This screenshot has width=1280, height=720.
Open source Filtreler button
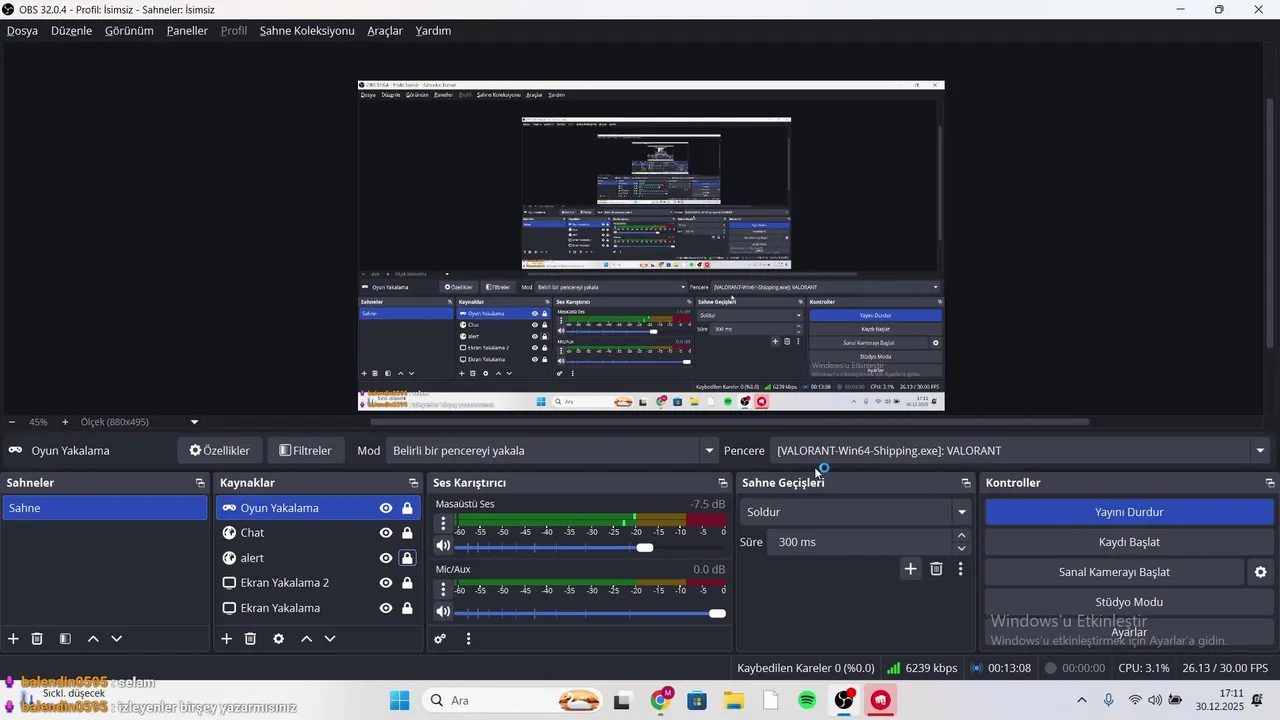coord(305,451)
